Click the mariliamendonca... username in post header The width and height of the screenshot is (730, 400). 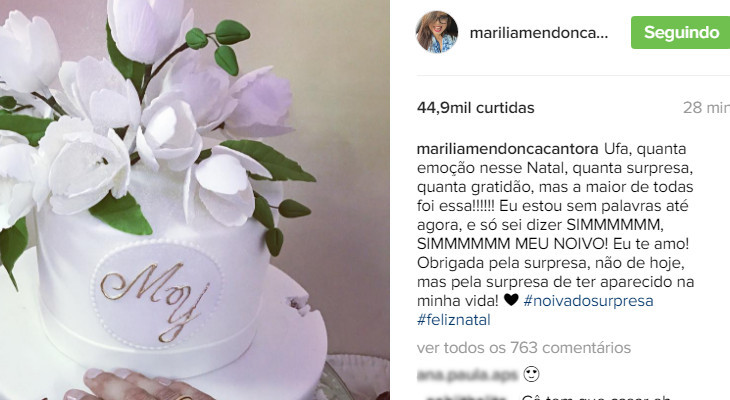coord(539,33)
